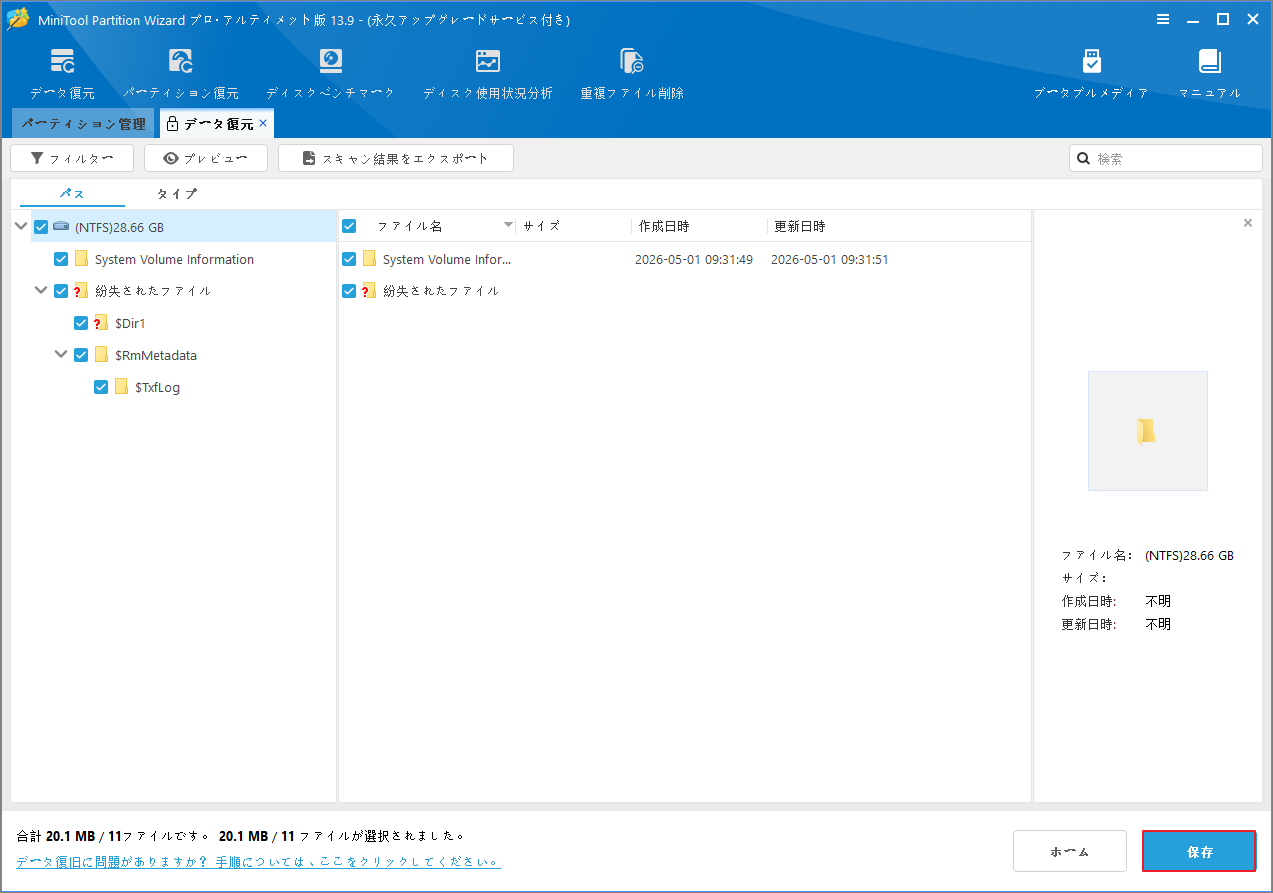The width and height of the screenshot is (1273, 893).
Task: Click the NTFS drive icon in tree
Action: coord(61,227)
